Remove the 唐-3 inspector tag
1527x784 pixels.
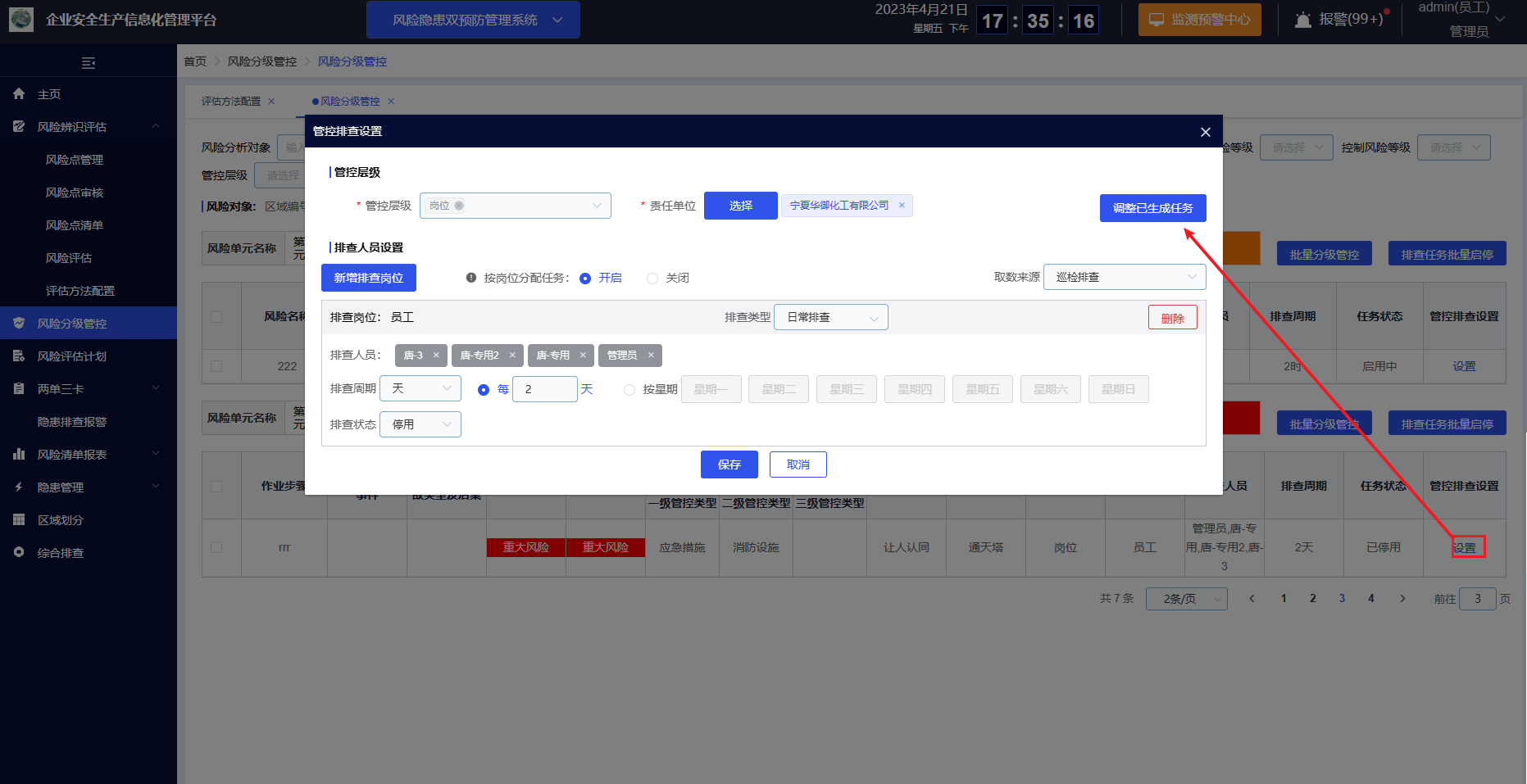tap(436, 356)
